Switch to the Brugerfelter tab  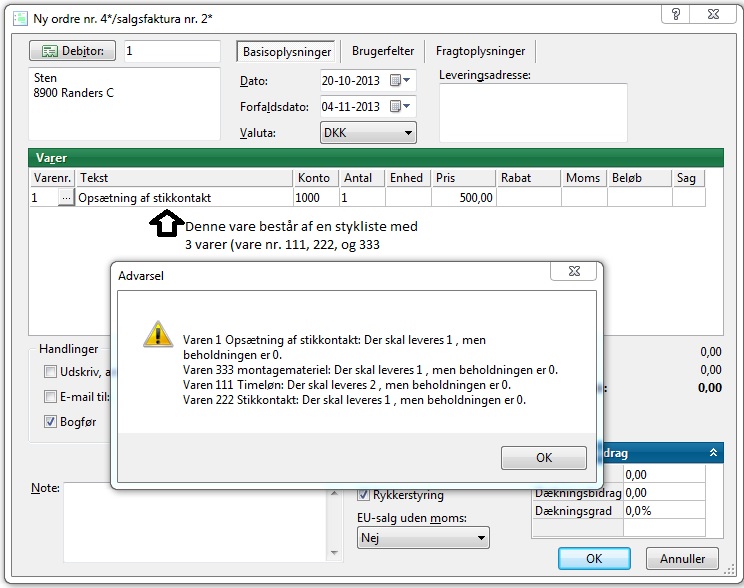click(384, 51)
